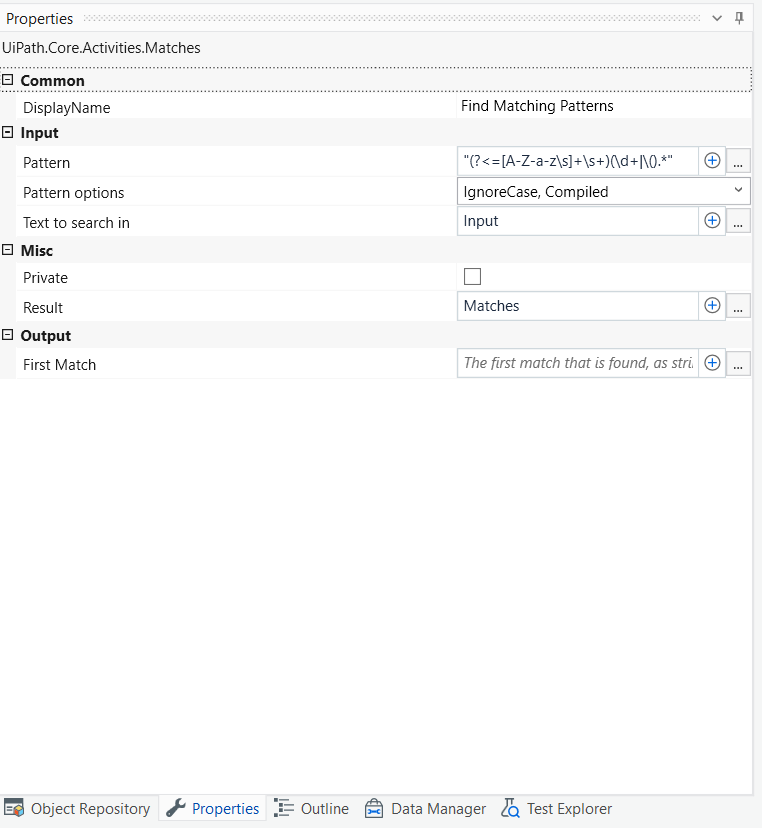Collapse the Common section
The height and width of the screenshot is (828, 762).
tap(7, 80)
